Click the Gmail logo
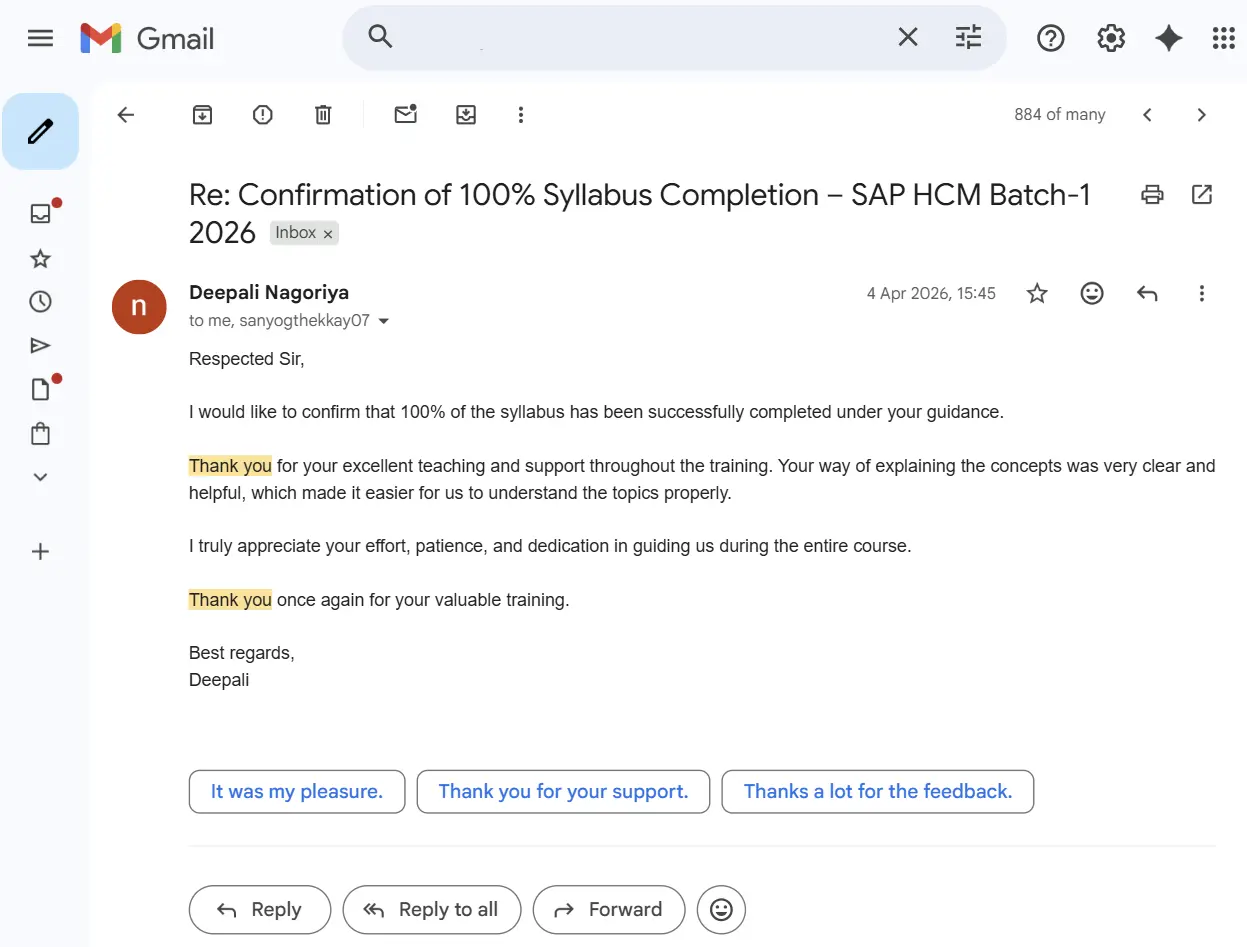The image size is (1247, 947). coord(147,38)
